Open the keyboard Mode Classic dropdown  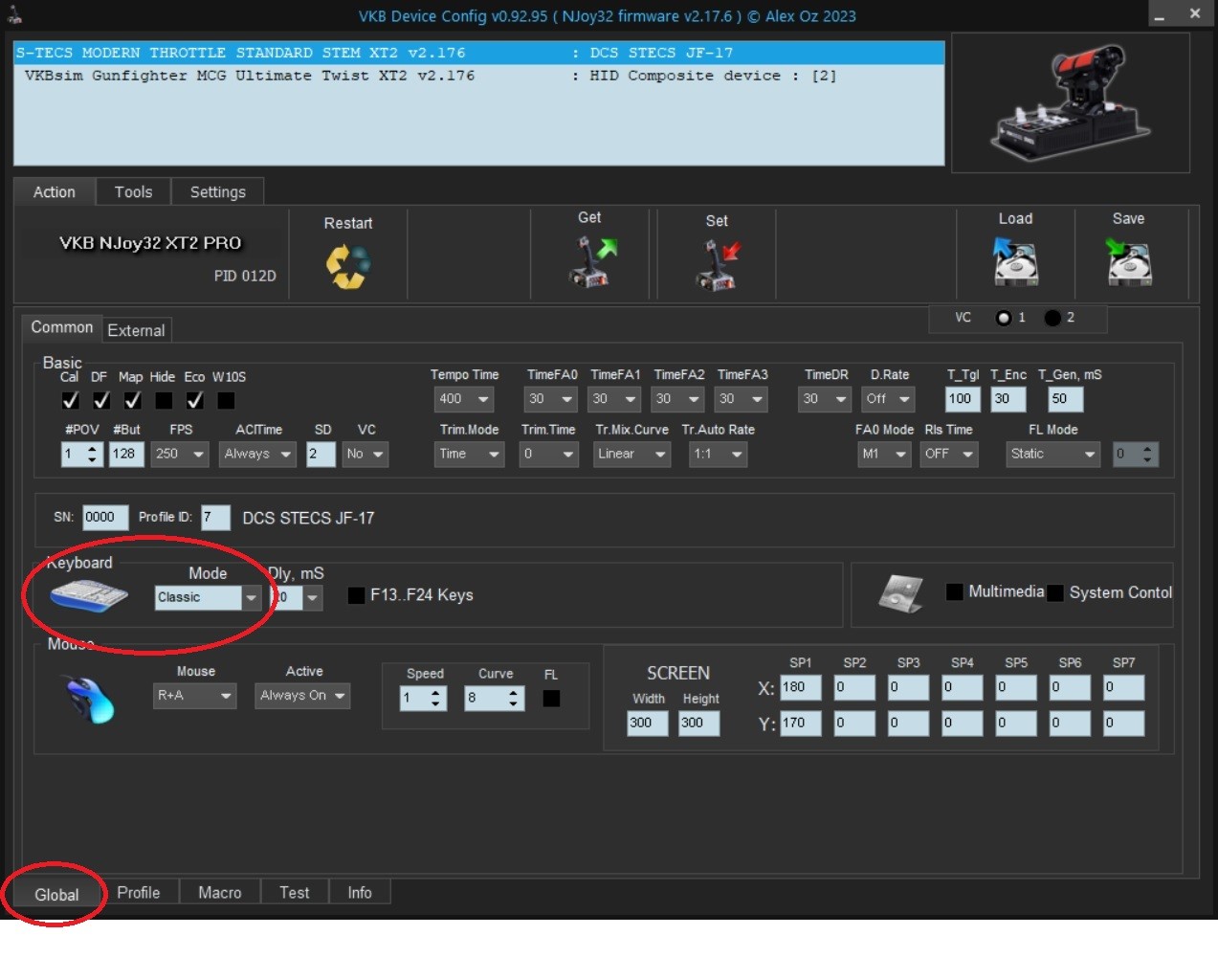point(208,597)
